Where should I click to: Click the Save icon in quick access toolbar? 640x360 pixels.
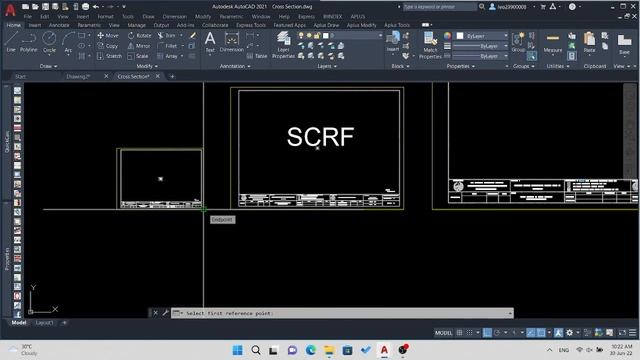(45, 7)
